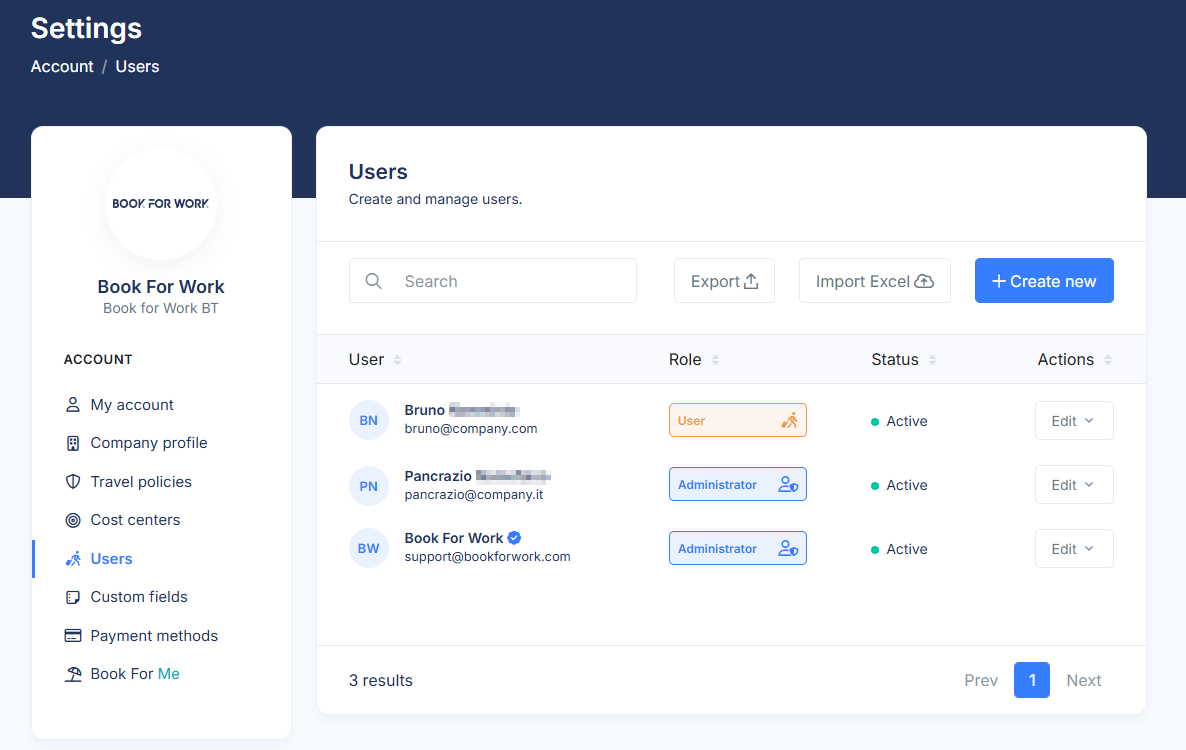Focus the Search users input field
This screenshot has width=1186, height=750.
(510, 281)
